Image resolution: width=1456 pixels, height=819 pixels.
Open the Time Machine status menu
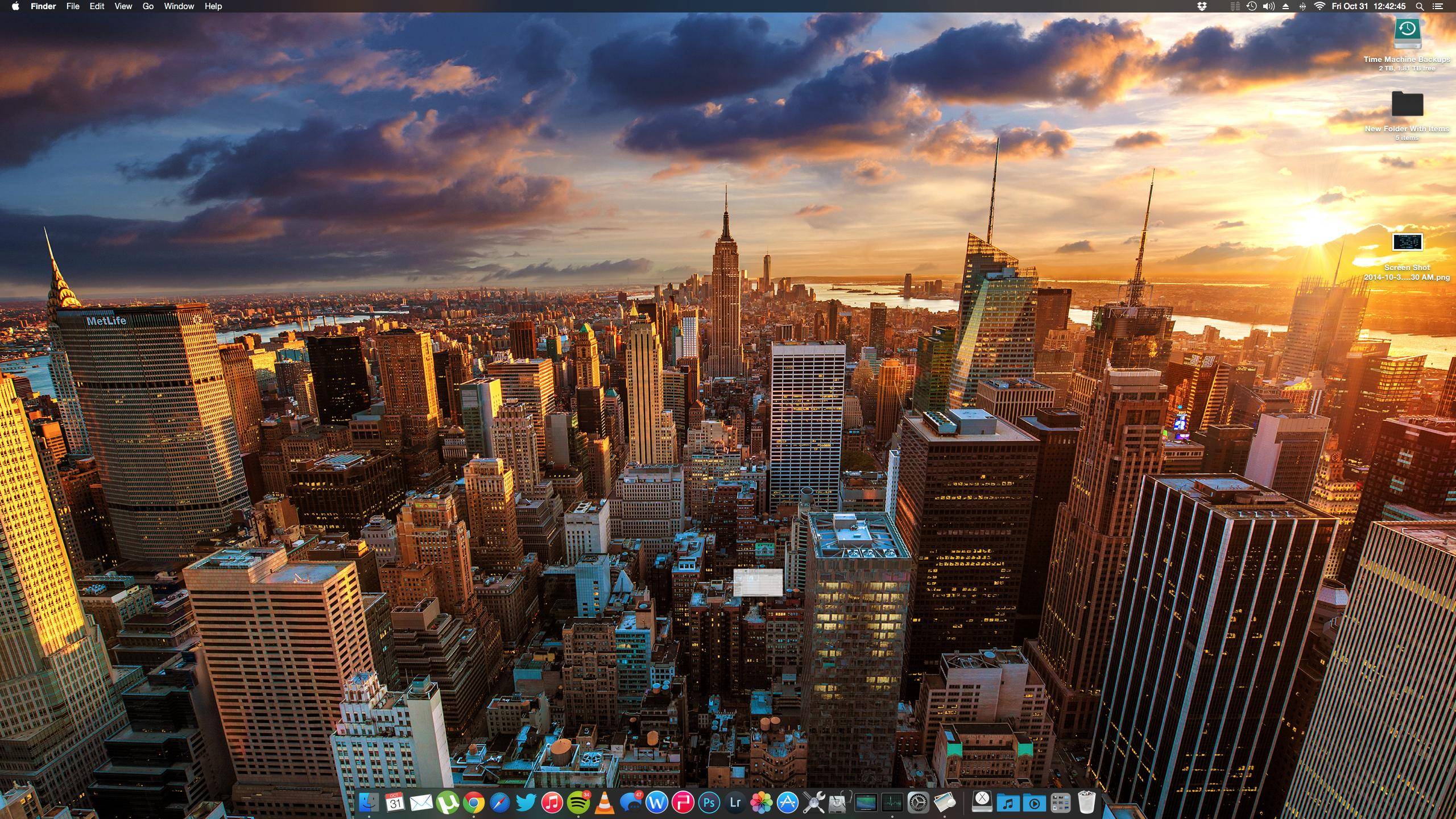pos(1251,6)
